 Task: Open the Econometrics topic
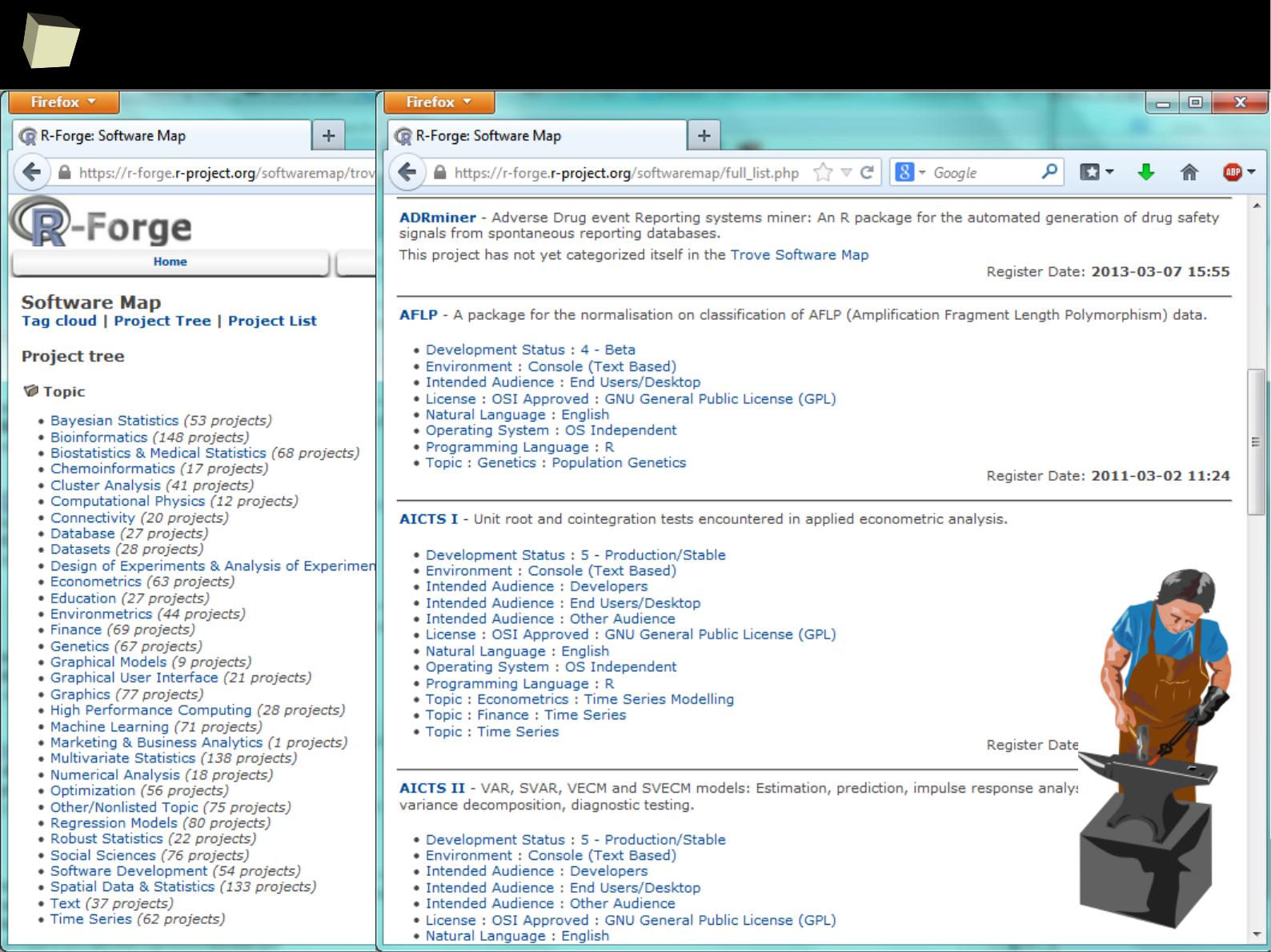pyautogui.click(x=95, y=582)
